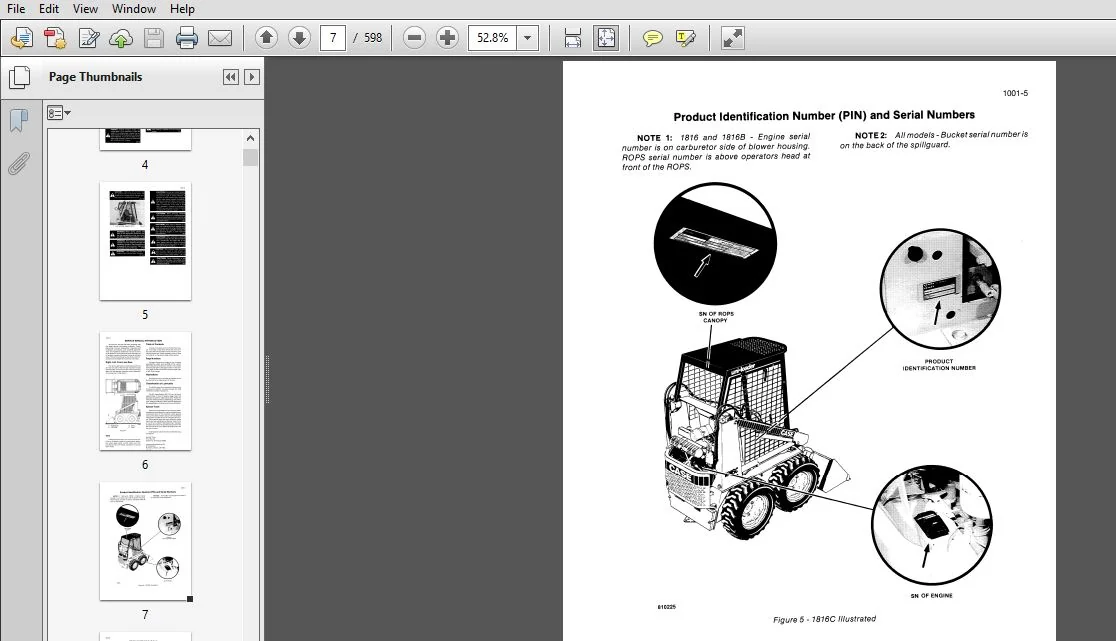Click the page code 1001-5

1016,93
